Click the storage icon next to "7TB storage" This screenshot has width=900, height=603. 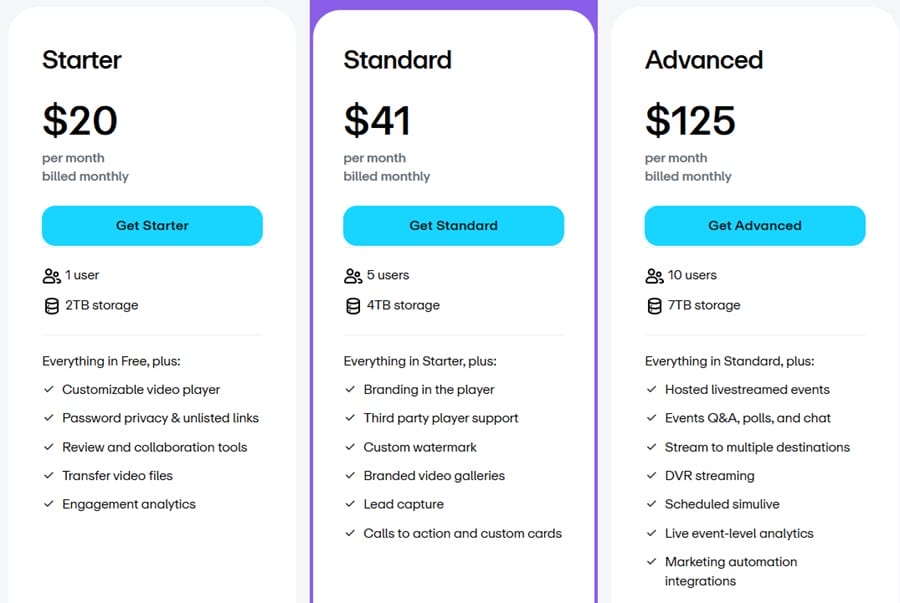pos(654,305)
